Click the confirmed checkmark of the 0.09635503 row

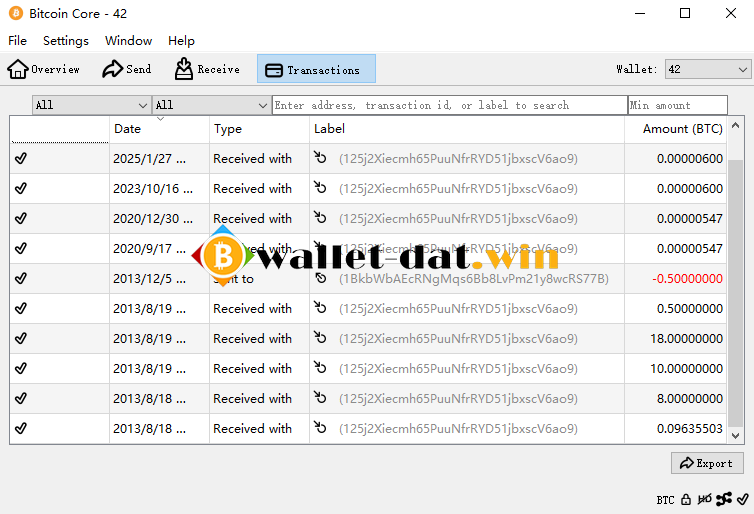point(21,428)
